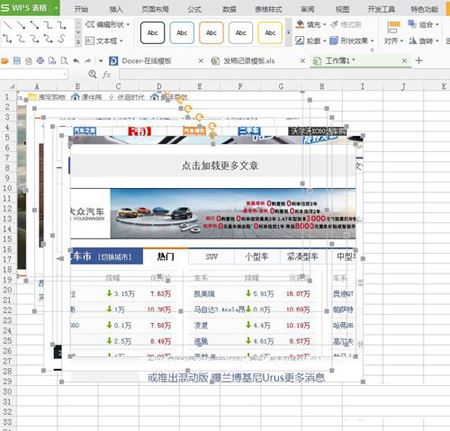450x431 pixels.
Task: Open the 公式 ribbon tab
Action: 194,9
